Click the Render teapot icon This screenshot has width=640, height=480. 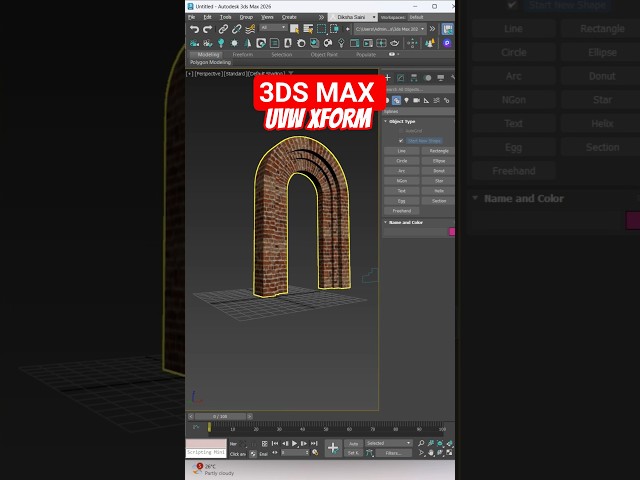point(394,43)
